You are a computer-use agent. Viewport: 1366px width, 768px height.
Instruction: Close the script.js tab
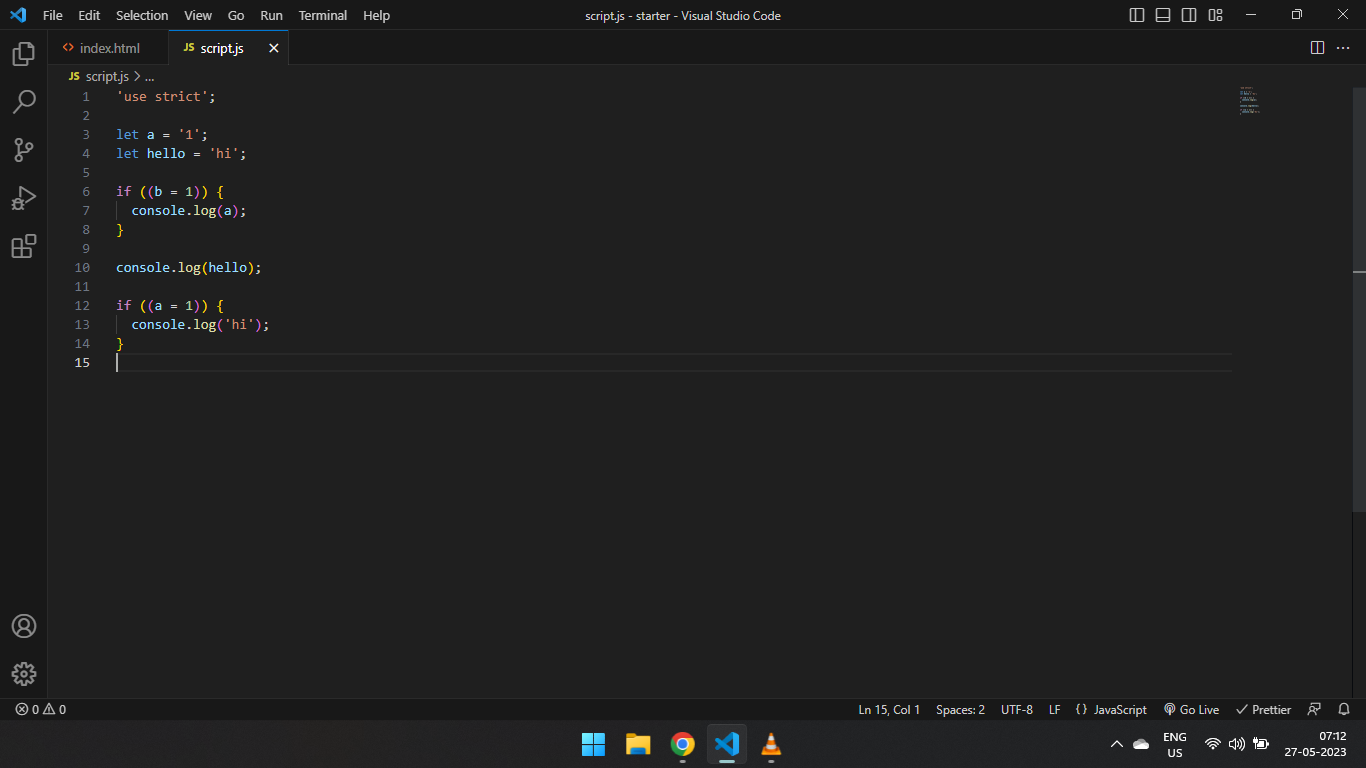pos(274,48)
